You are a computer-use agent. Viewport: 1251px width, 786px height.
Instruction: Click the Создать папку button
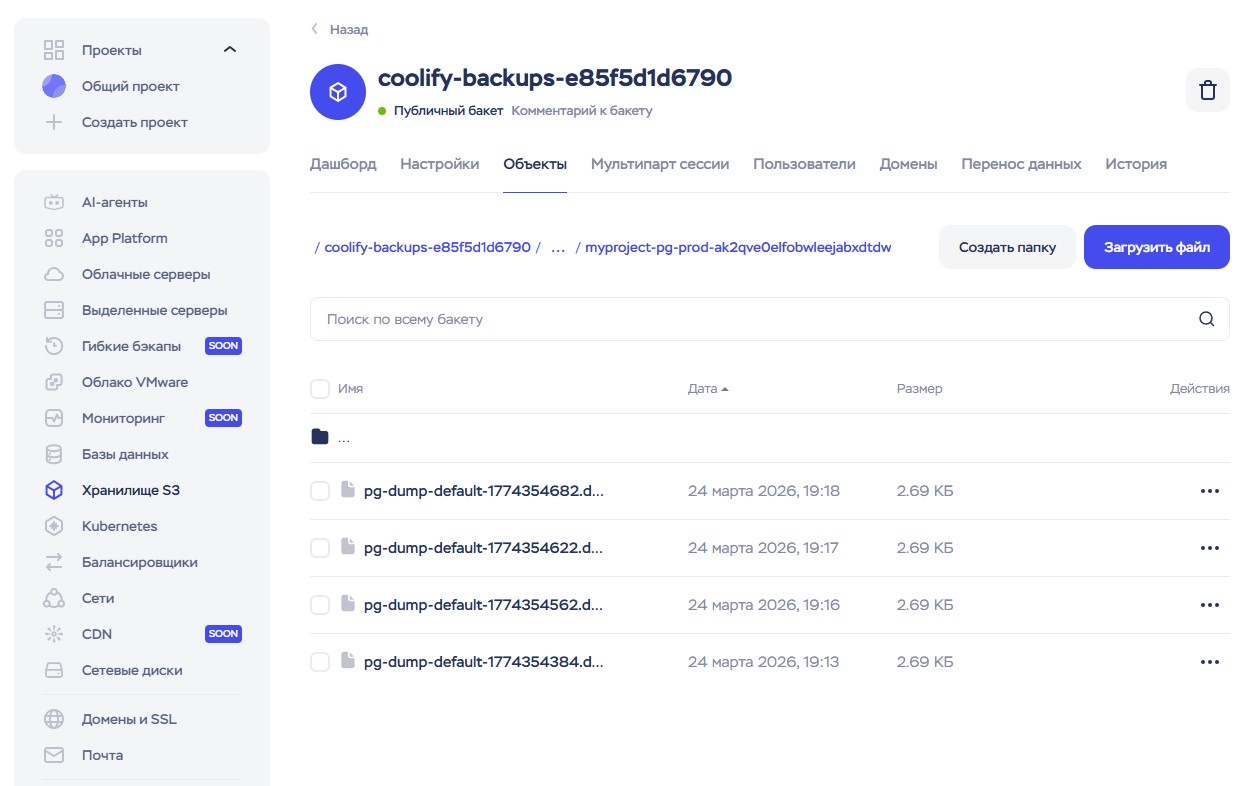[x=1007, y=247]
